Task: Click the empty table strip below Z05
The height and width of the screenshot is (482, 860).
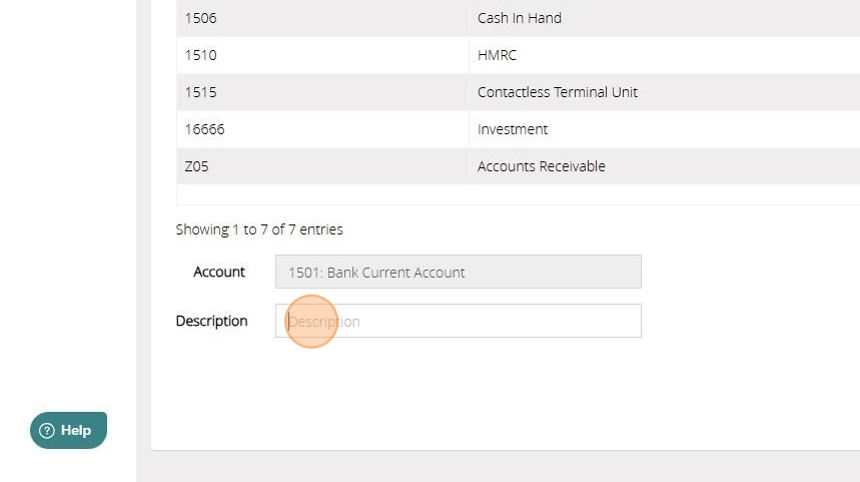Action: (x=500, y=195)
